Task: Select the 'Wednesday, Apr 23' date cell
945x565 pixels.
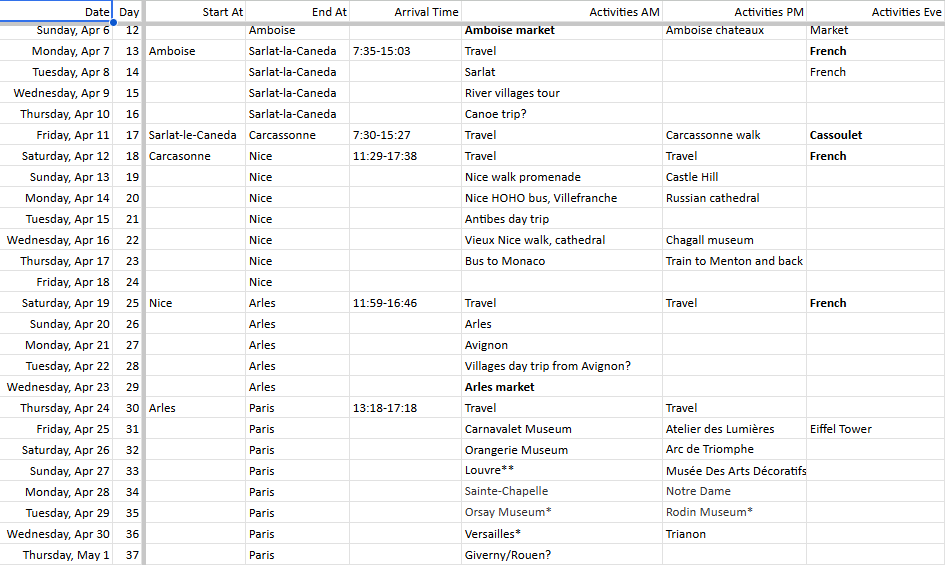Action: [56, 387]
